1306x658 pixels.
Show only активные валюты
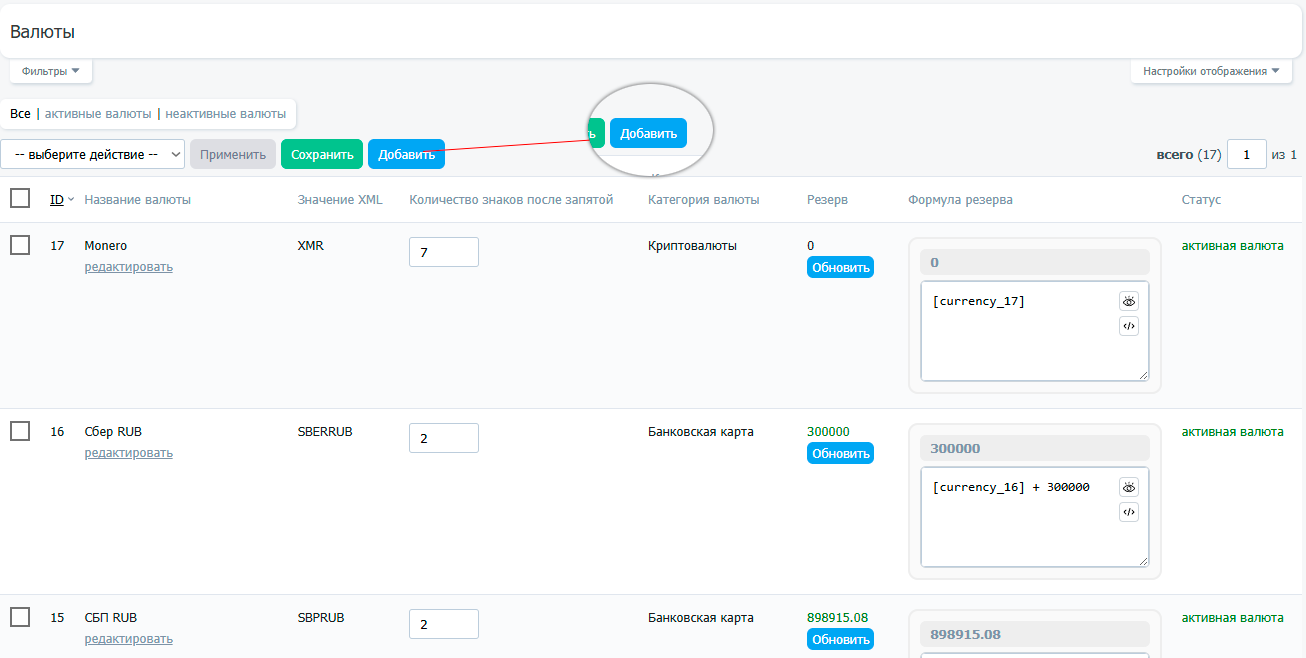(x=98, y=114)
